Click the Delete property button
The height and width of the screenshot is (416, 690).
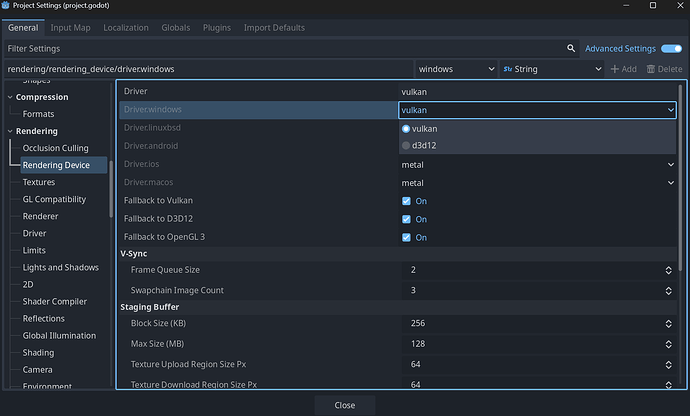(663, 69)
